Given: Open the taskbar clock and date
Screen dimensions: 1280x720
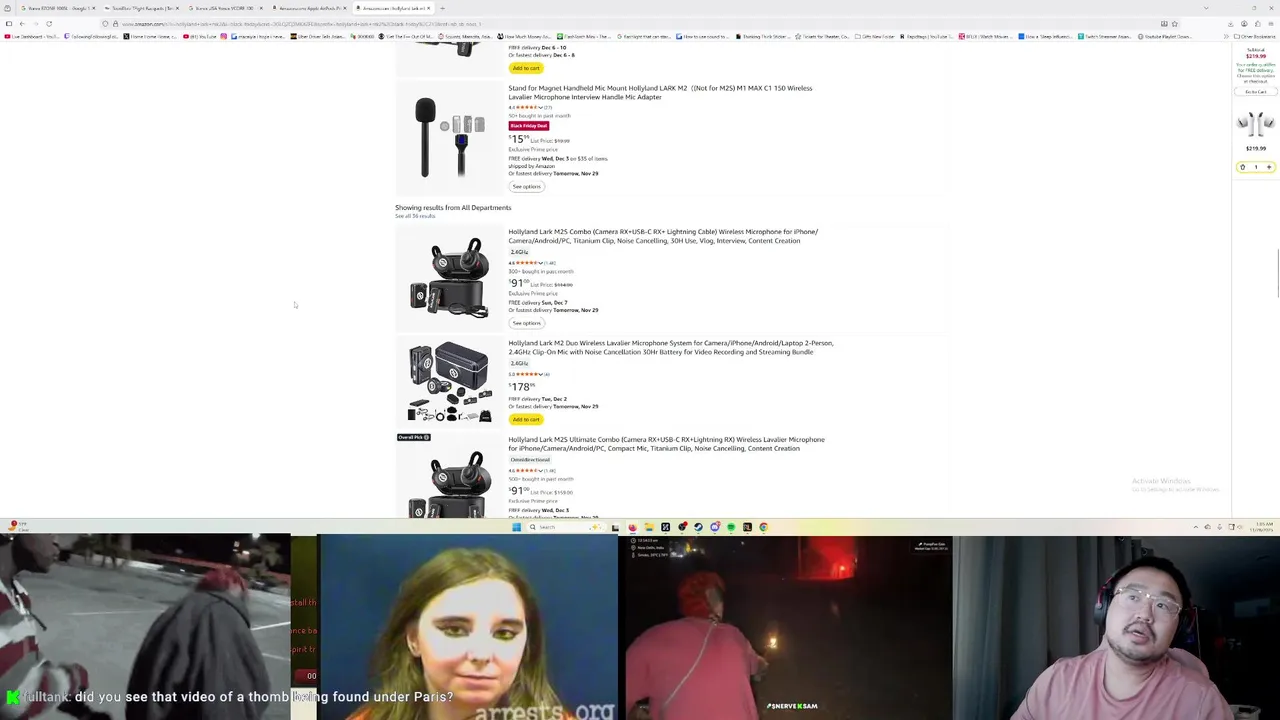Looking at the screenshot, I should [x=1261, y=527].
